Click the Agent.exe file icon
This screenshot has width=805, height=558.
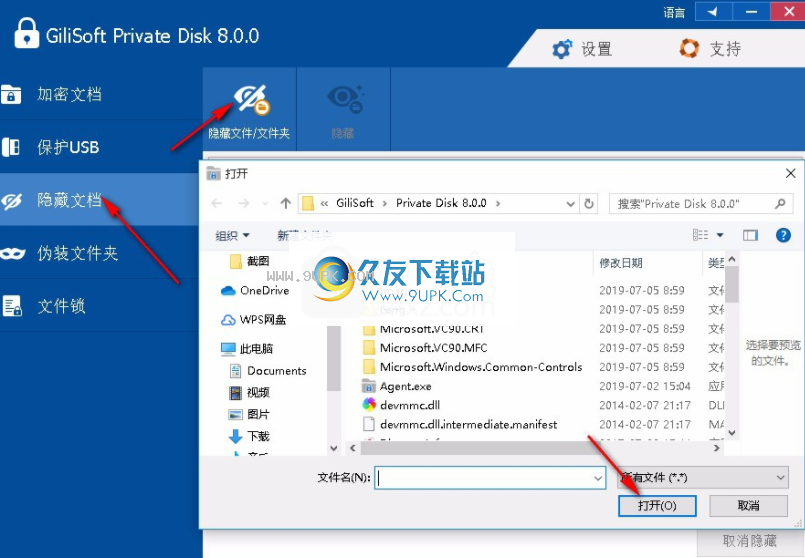click(x=369, y=386)
